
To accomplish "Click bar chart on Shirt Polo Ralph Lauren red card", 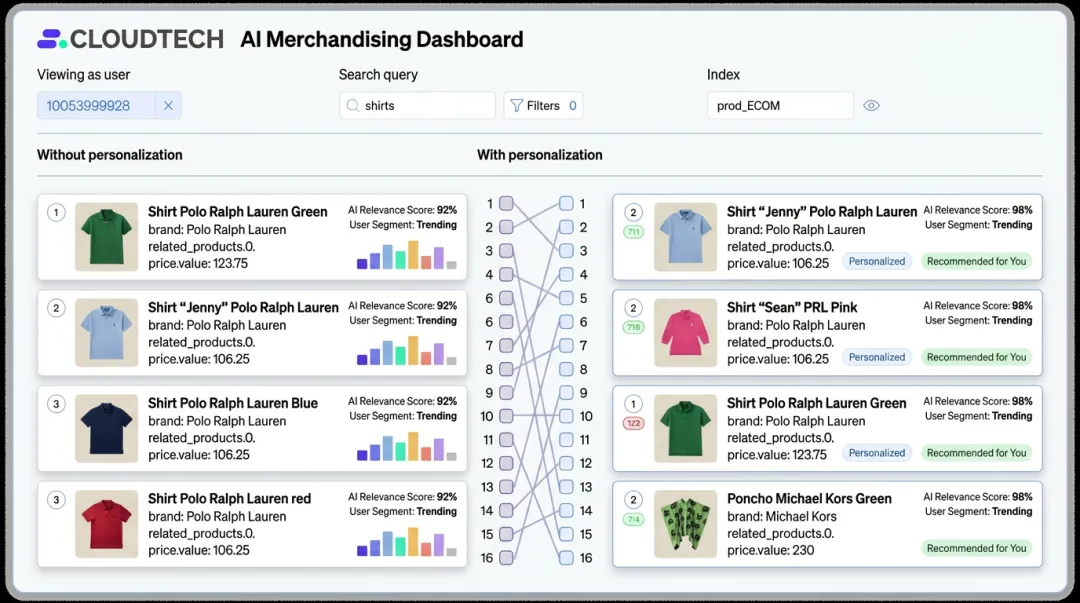I will [x=406, y=541].
